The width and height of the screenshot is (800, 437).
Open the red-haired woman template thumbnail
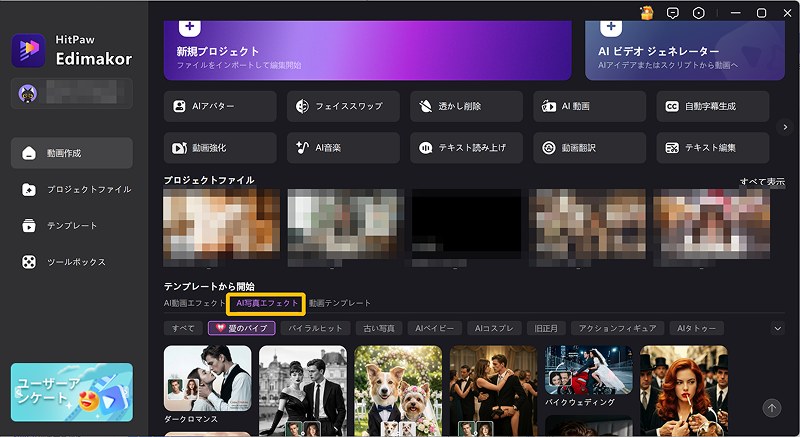[684, 391]
